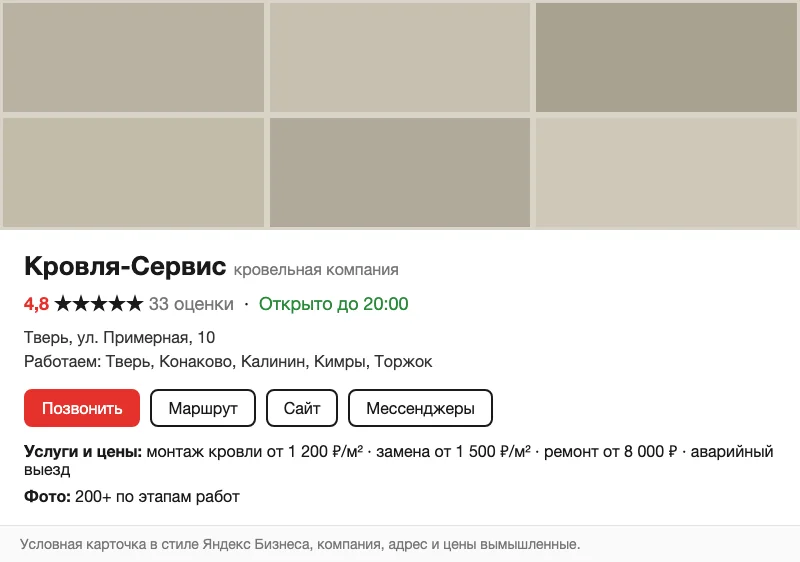Viewport: 800px width, 562px height.
Task: Open the bottom-right photo thumbnail
Action: click(x=666, y=172)
